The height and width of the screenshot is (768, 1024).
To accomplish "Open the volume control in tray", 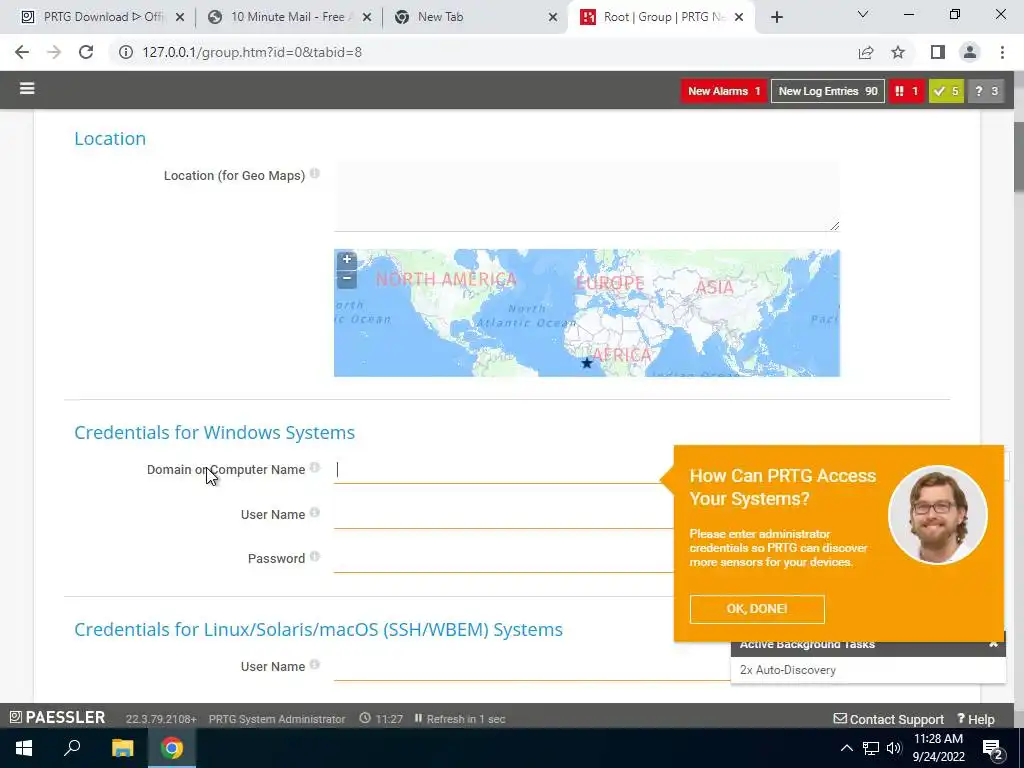I will tap(894, 748).
